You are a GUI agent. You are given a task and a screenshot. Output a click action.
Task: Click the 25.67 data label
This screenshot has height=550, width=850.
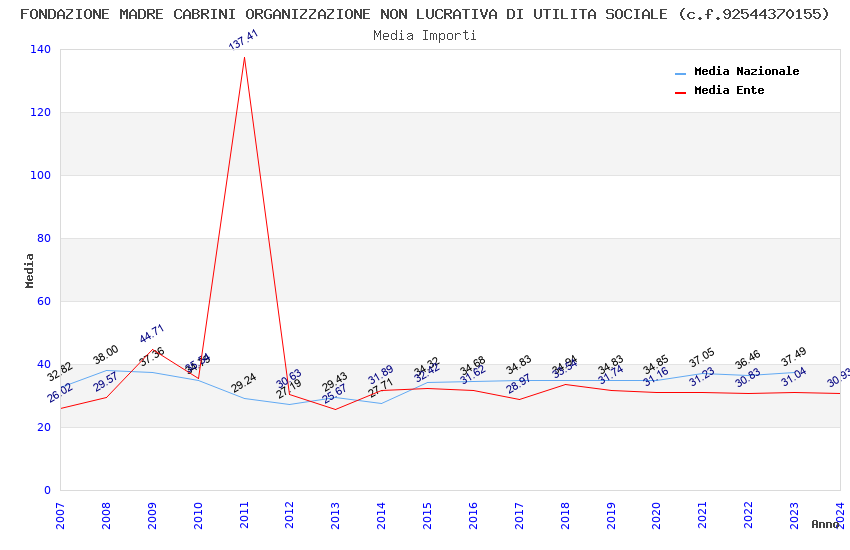pyautogui.click(x=334, y=394)
